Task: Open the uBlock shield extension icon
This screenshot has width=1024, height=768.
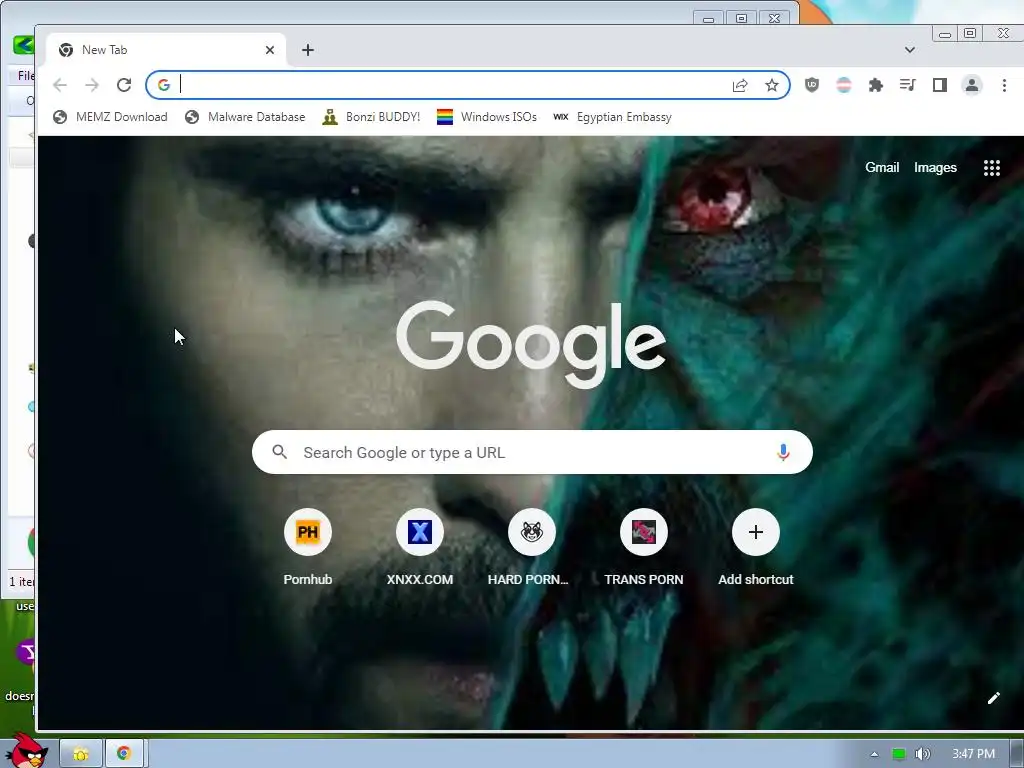Action: pos(812,85)
